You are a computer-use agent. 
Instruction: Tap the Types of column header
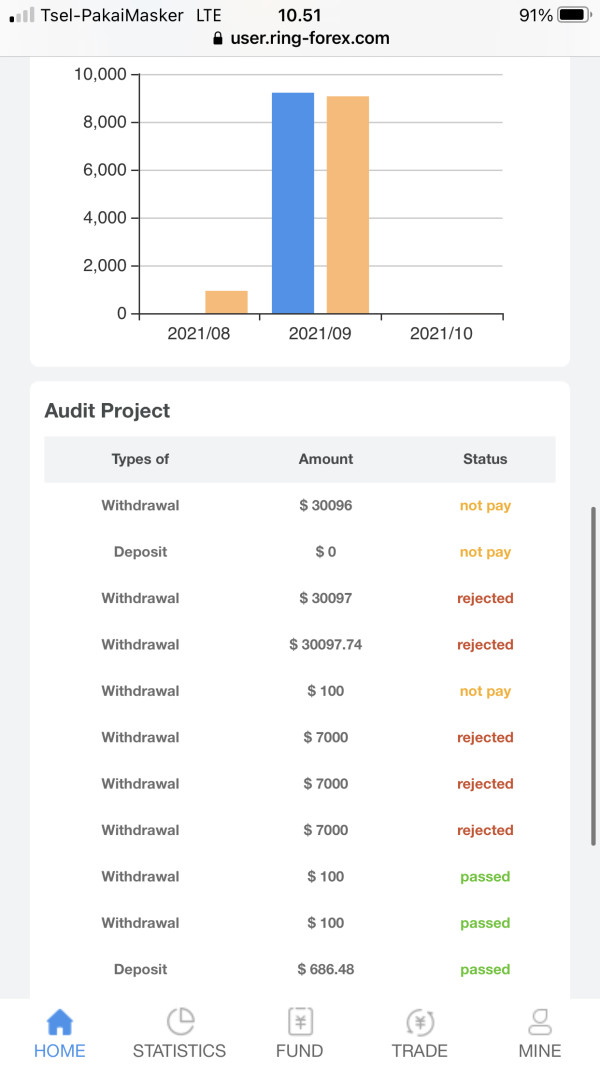pos(140,459)
